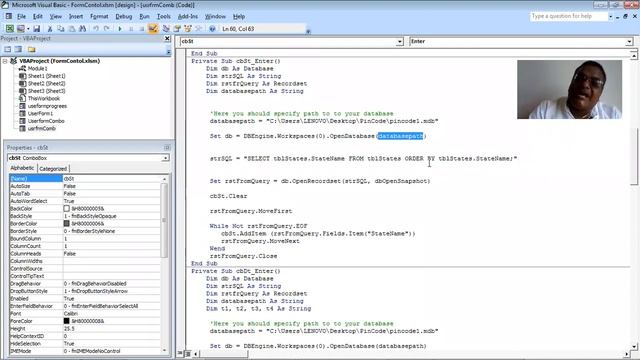Toggle Design Mode in the toolbar
Viewport: 640px width, 360px height.
pos(153,29)
